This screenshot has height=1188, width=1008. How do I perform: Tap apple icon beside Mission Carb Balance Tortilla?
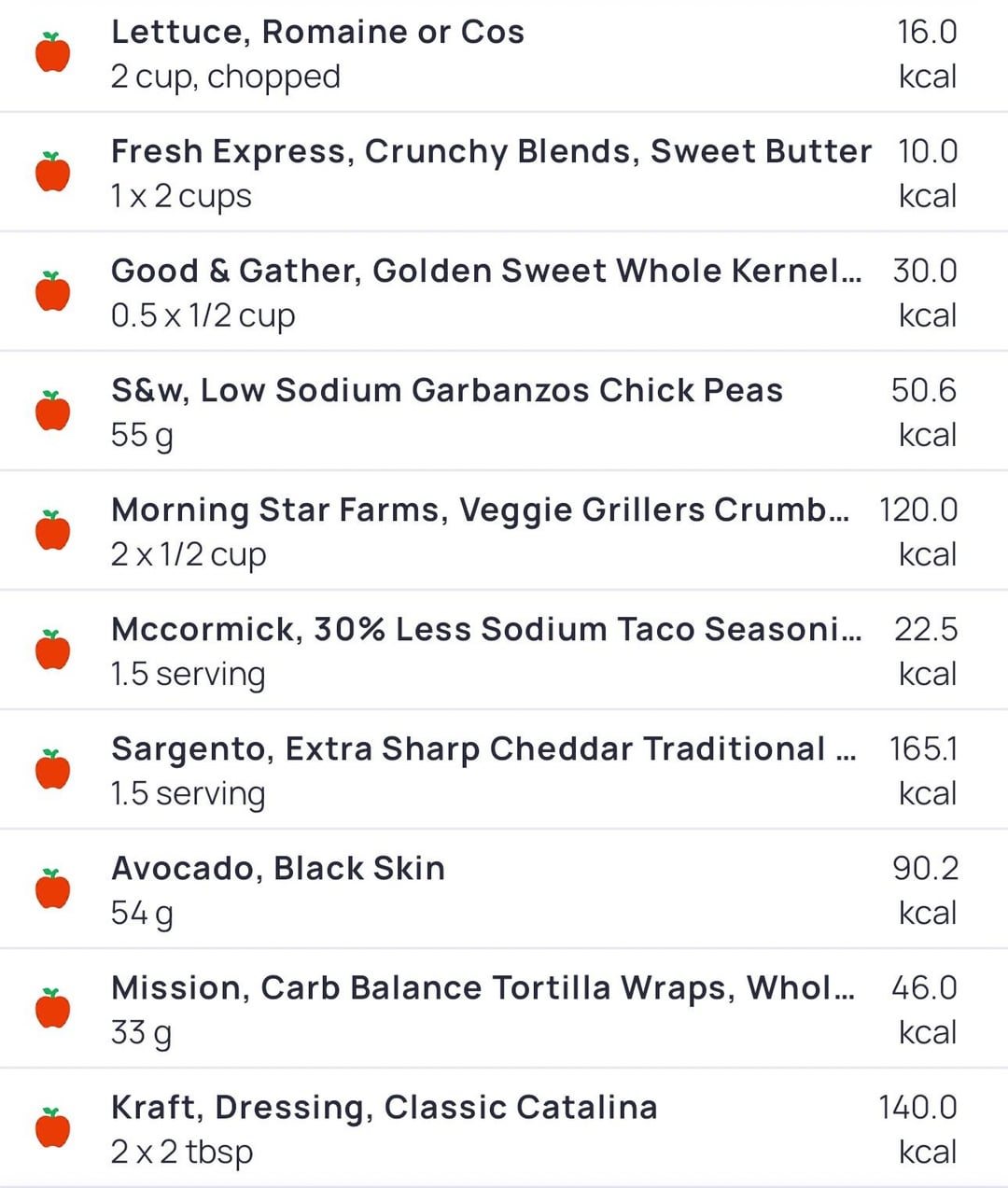[x=53, y=1008]
